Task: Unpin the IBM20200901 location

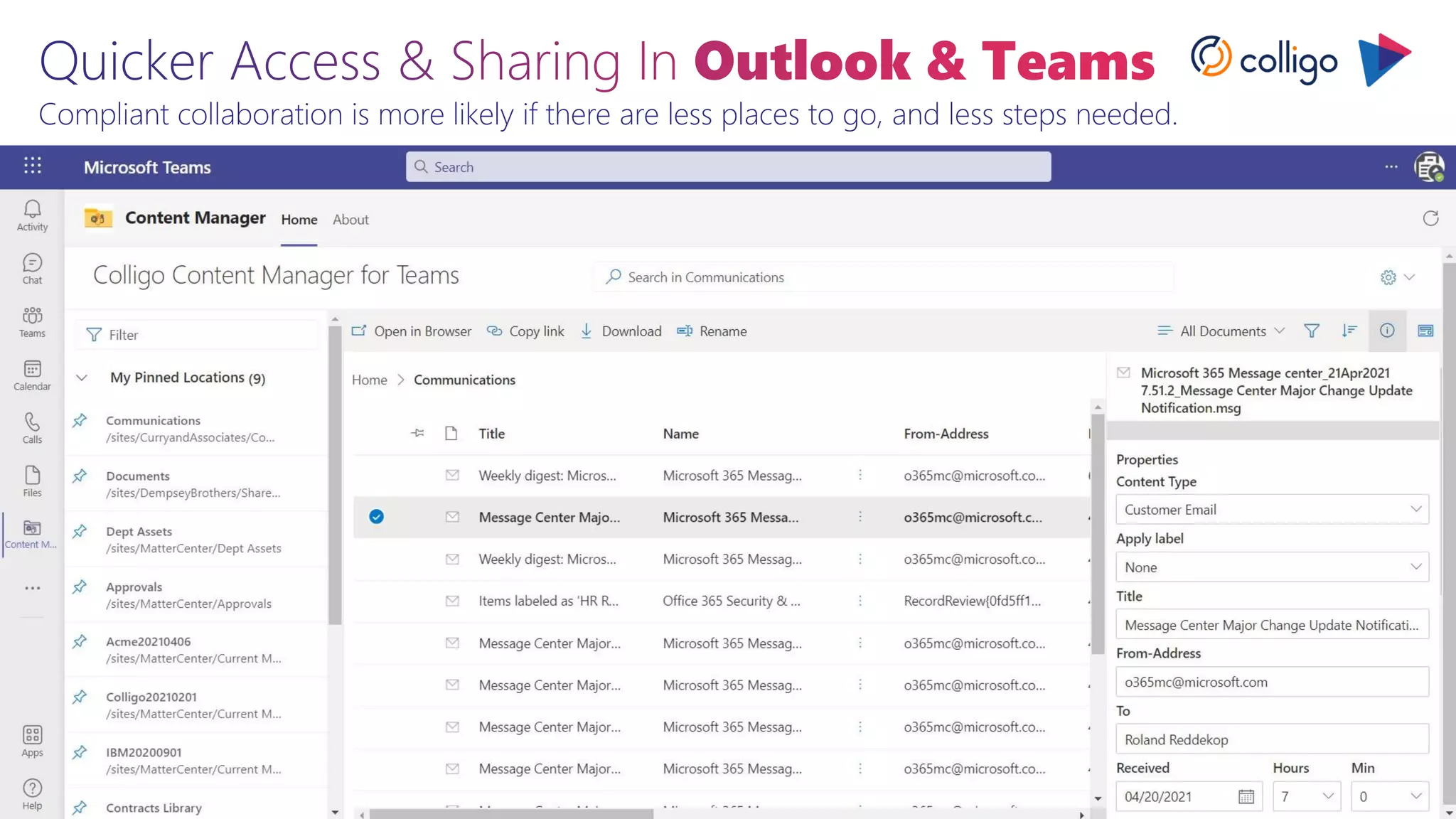Action: (x=80, y=752)
